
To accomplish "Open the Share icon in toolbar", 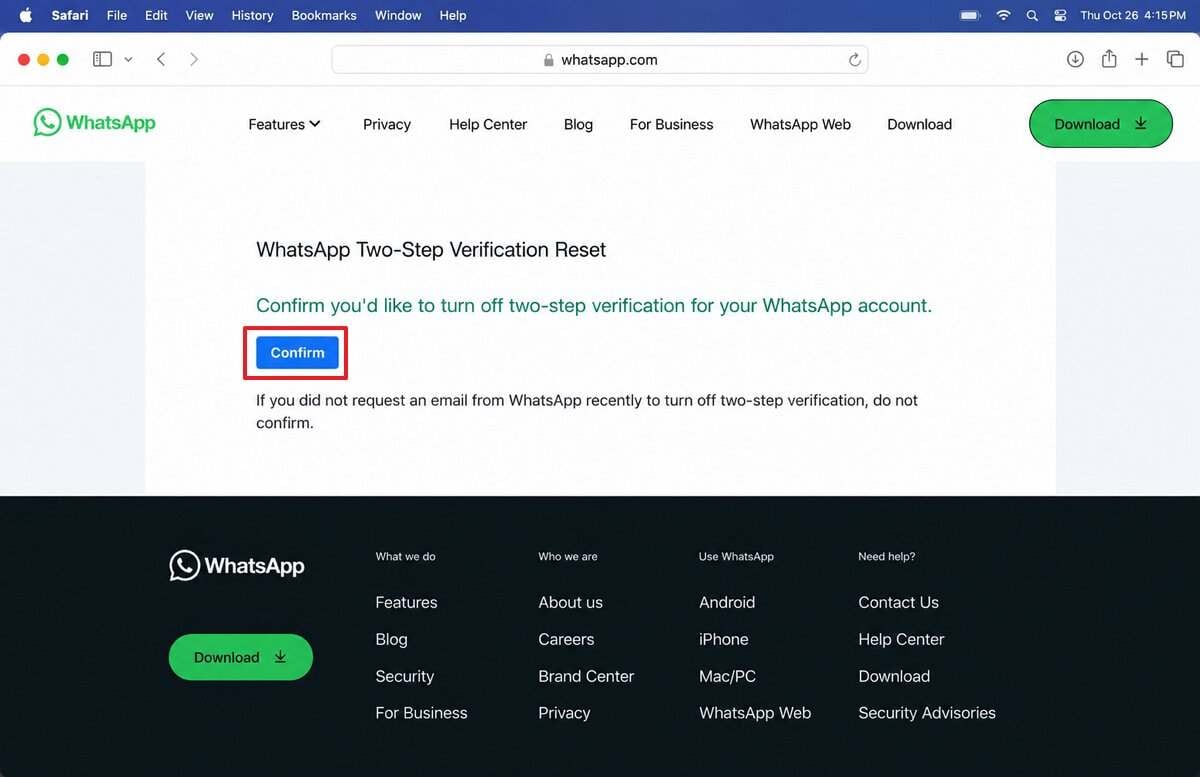I will [x=1109, y=59].
